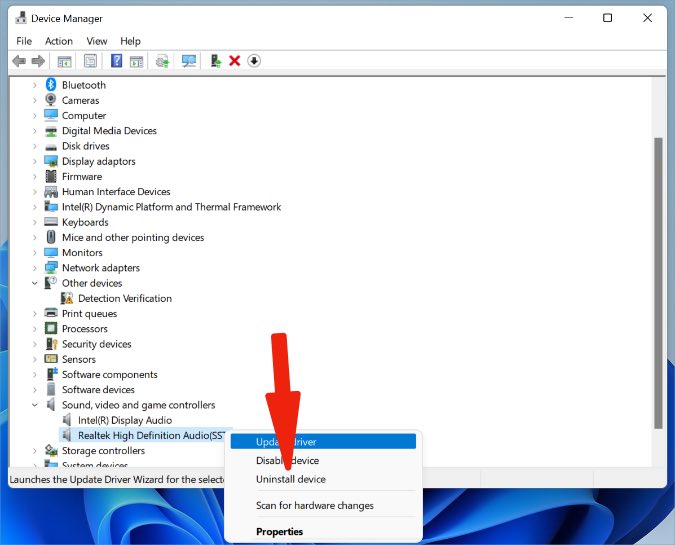Click the Storage controllers icon

(x=51, y=450)
